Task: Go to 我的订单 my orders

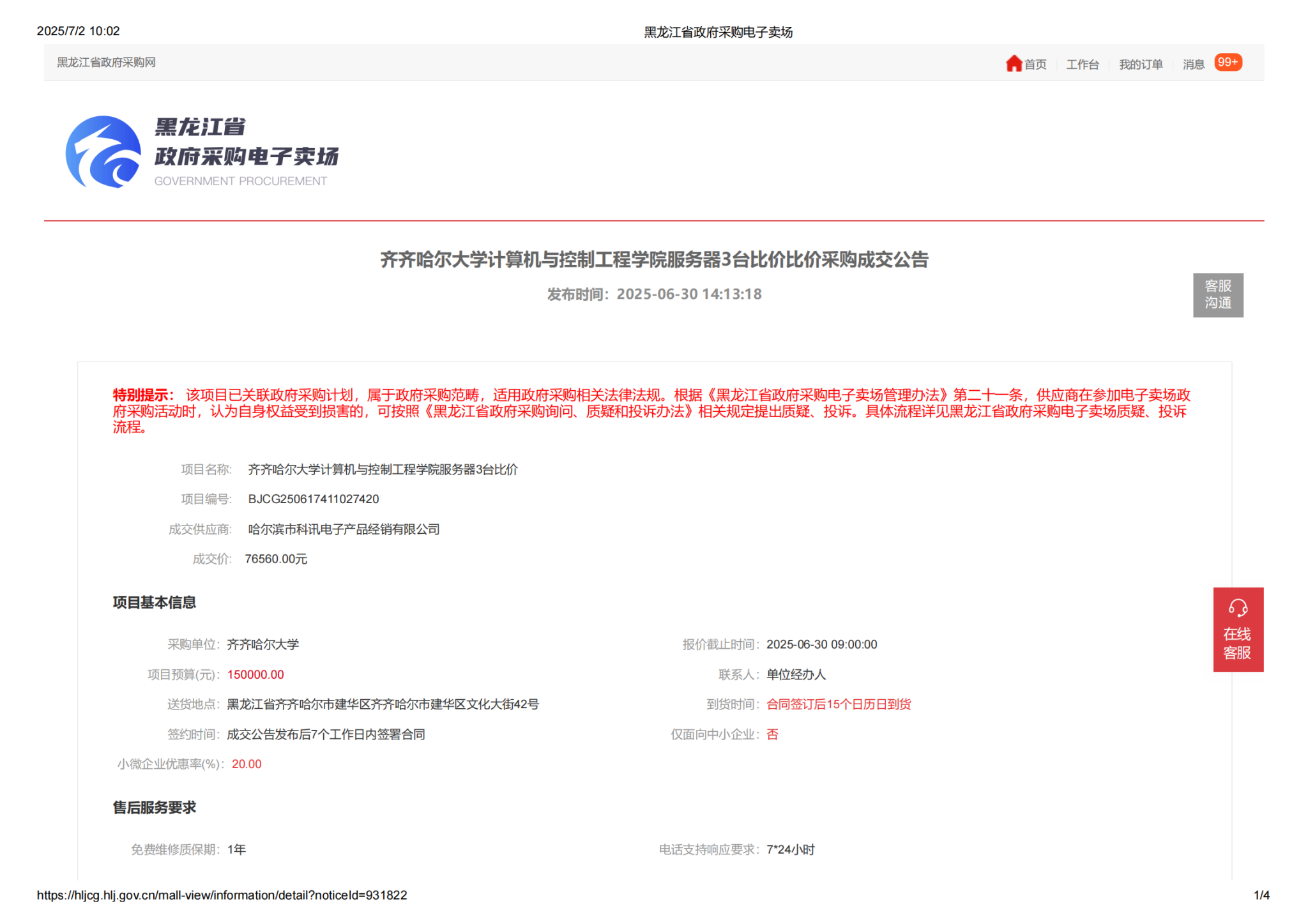Action: click(x=1141, y=64)
